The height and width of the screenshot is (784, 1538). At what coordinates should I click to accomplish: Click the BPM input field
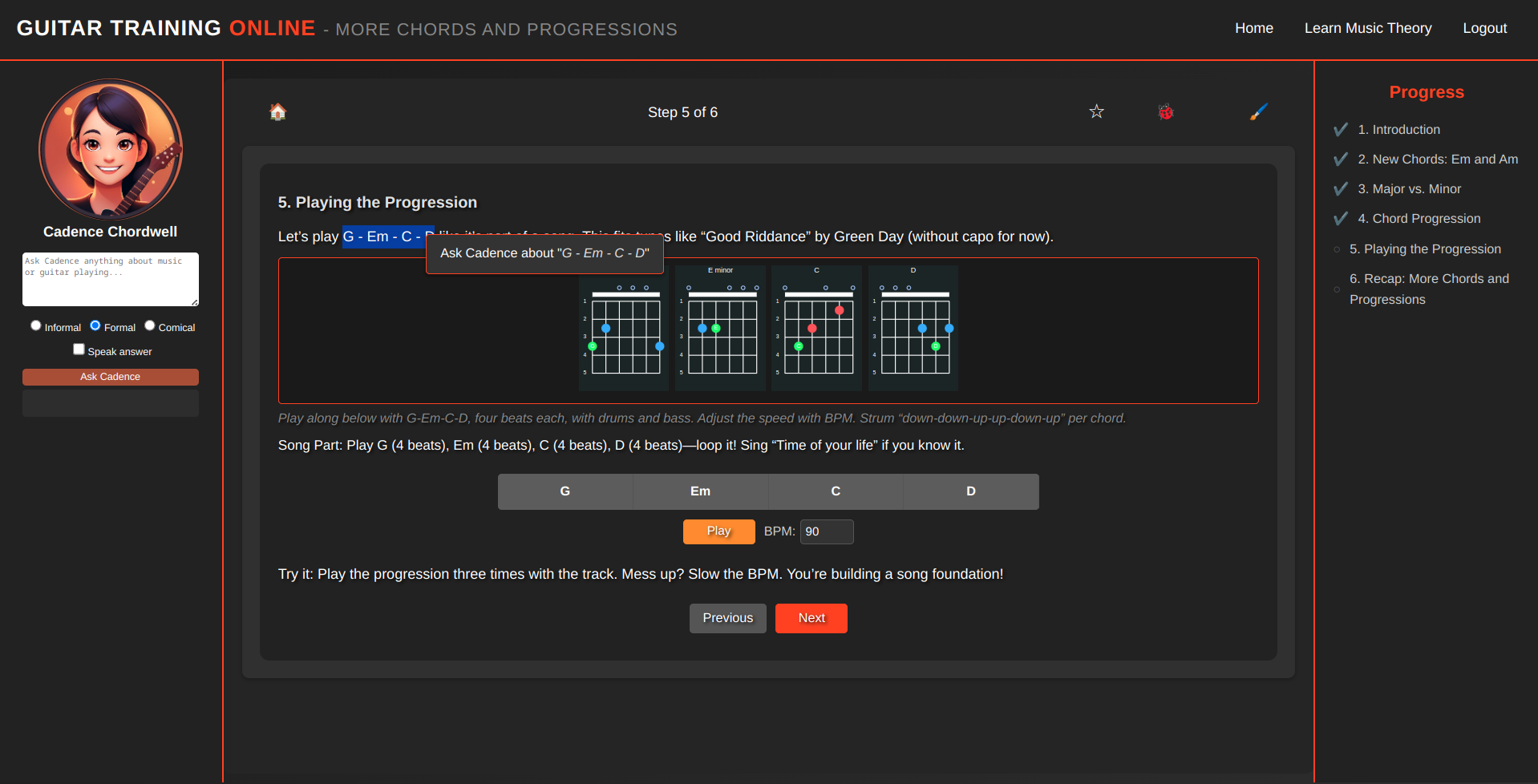pyautogui.click(x=826, y=531)
